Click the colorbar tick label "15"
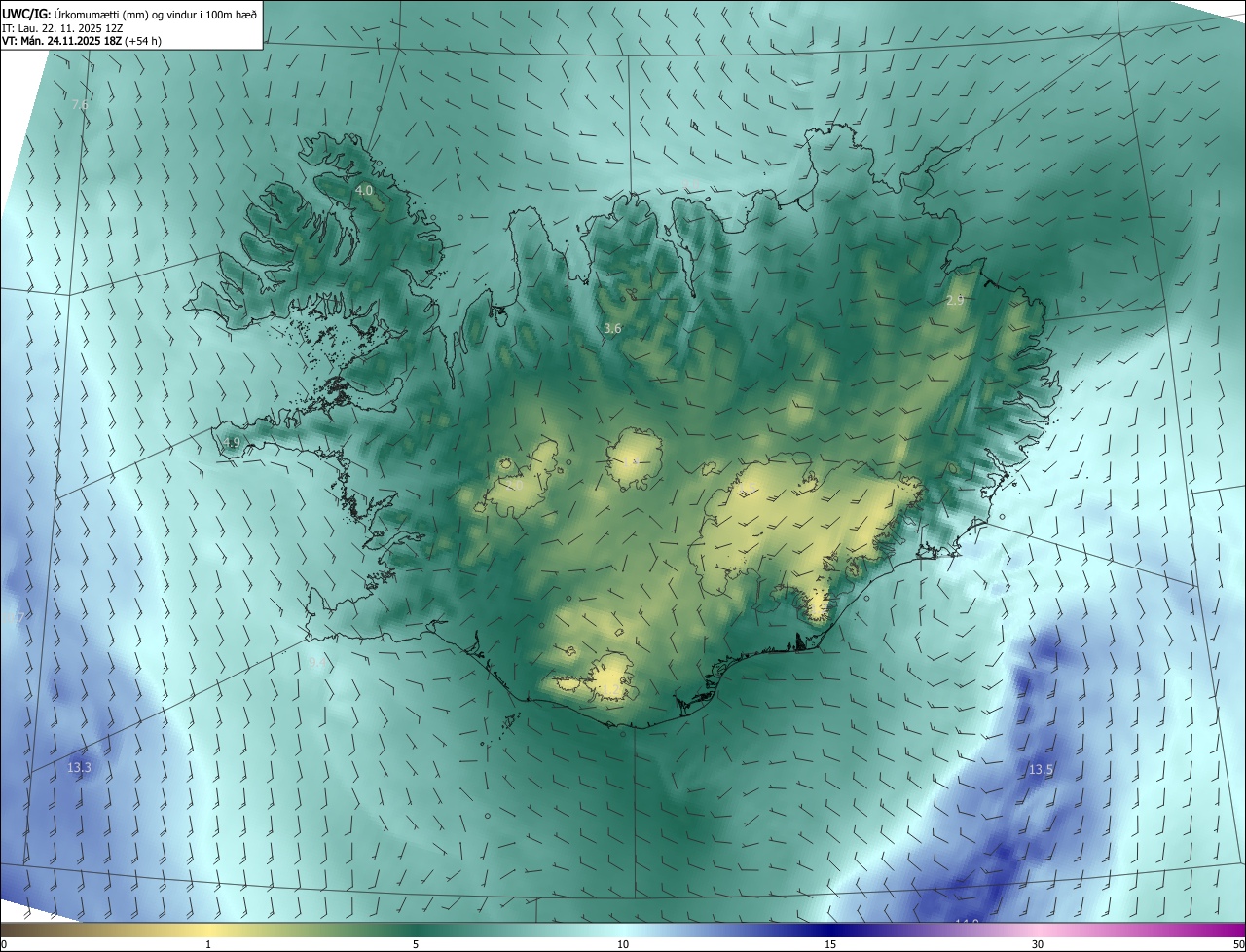 (830, 944)
